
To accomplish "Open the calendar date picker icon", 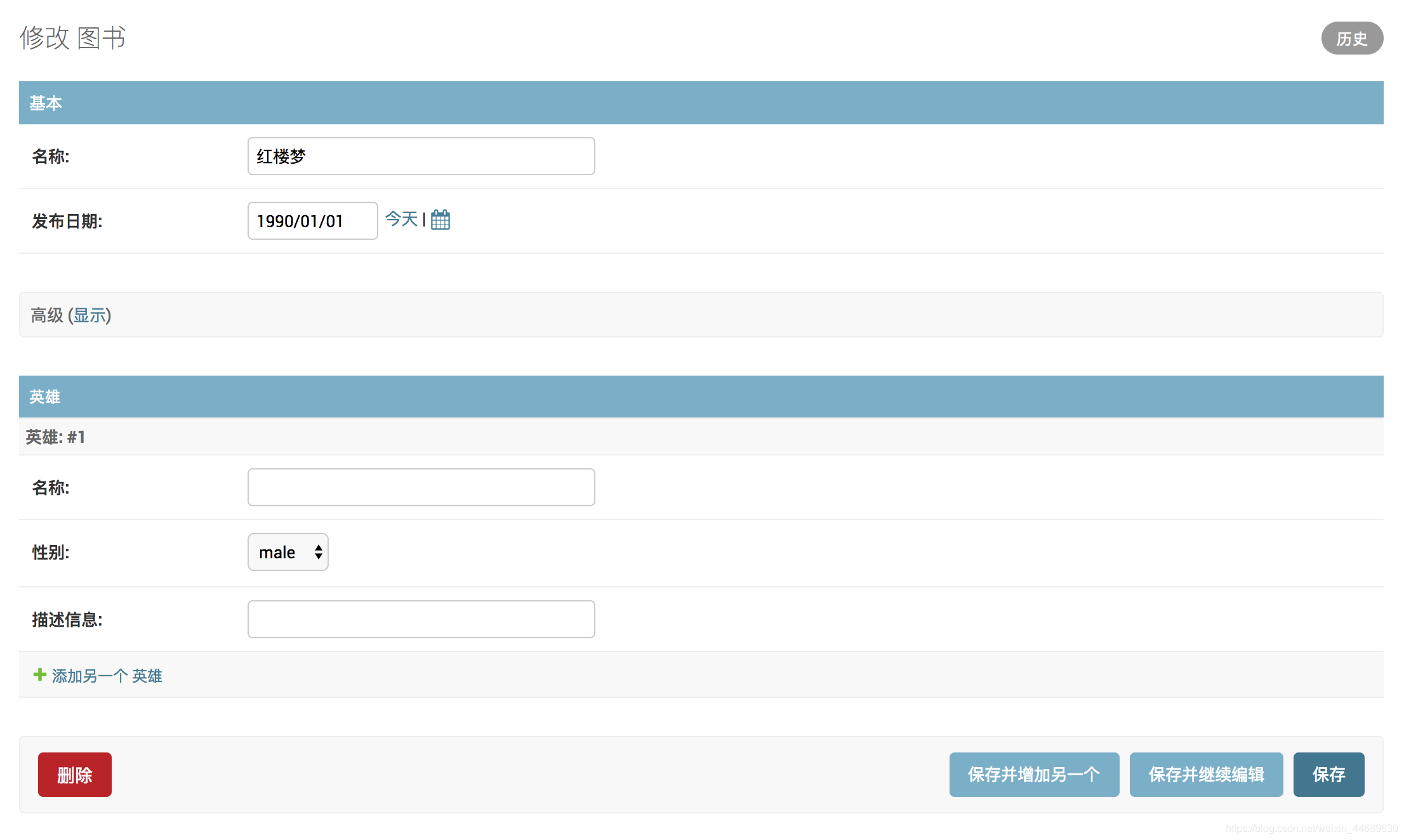I will click(x=440, y=220).
